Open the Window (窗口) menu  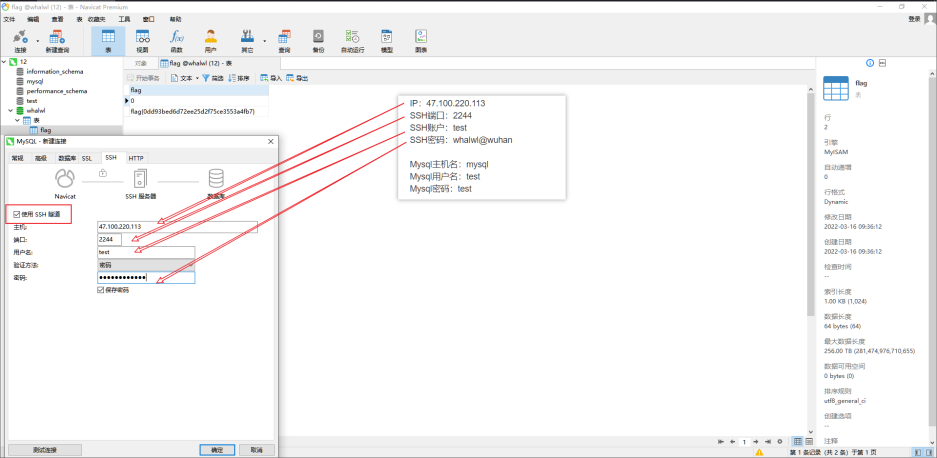point(149,19)
